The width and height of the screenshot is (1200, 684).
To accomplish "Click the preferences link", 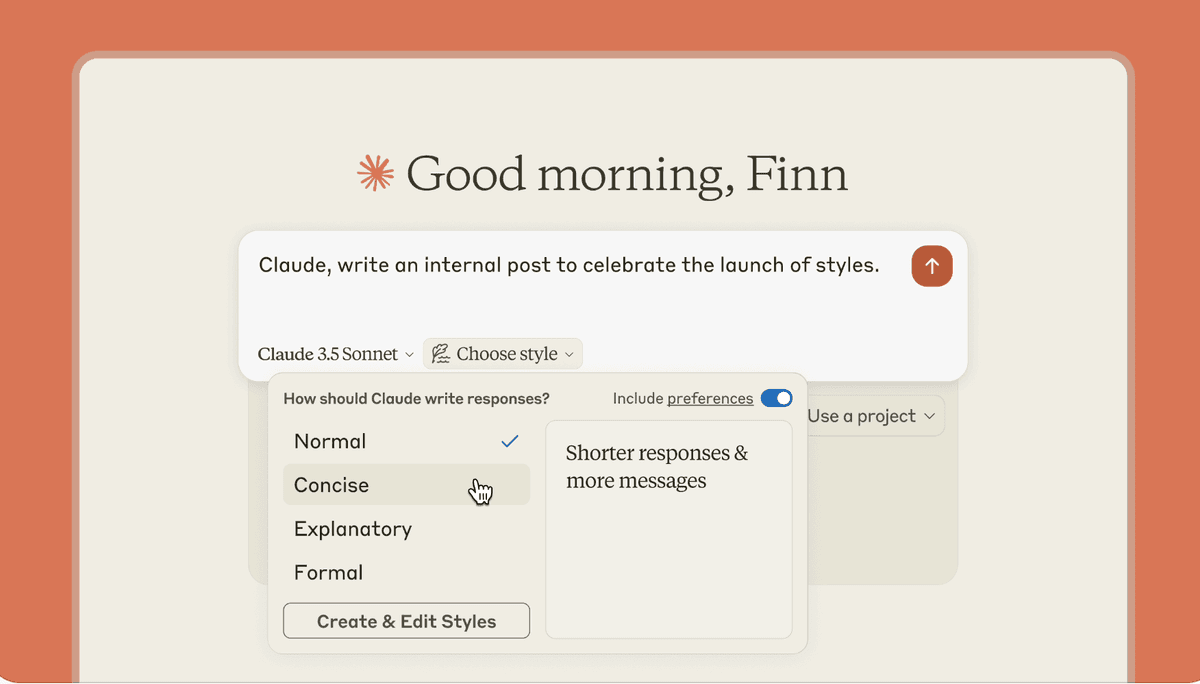I will (x=709, y=398).
